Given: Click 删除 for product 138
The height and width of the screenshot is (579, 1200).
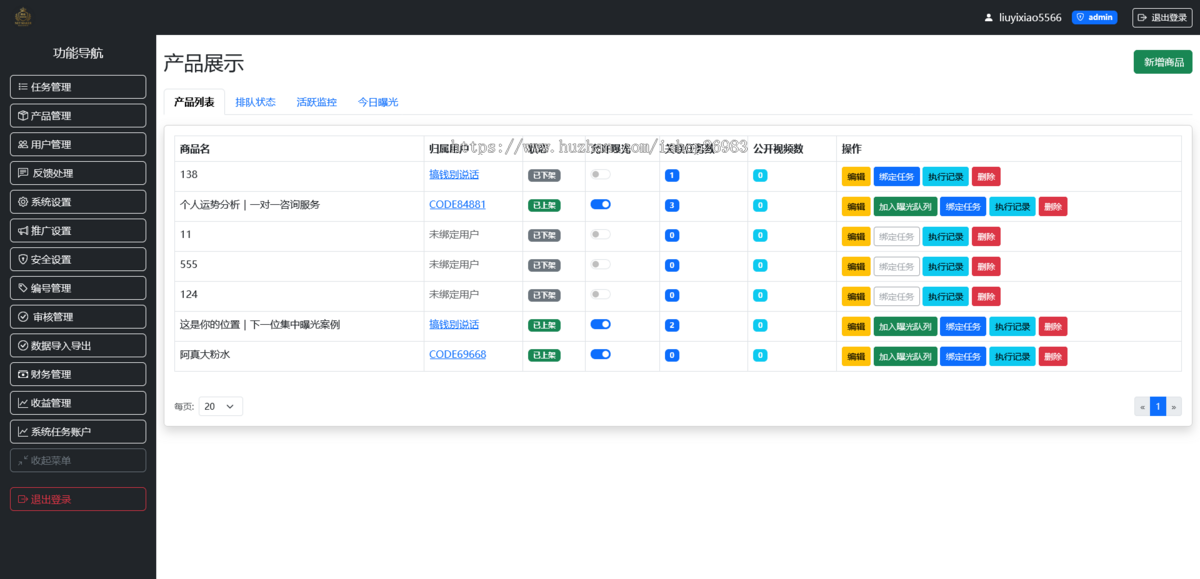Looking at the screenshot, I should click(986, 176).
